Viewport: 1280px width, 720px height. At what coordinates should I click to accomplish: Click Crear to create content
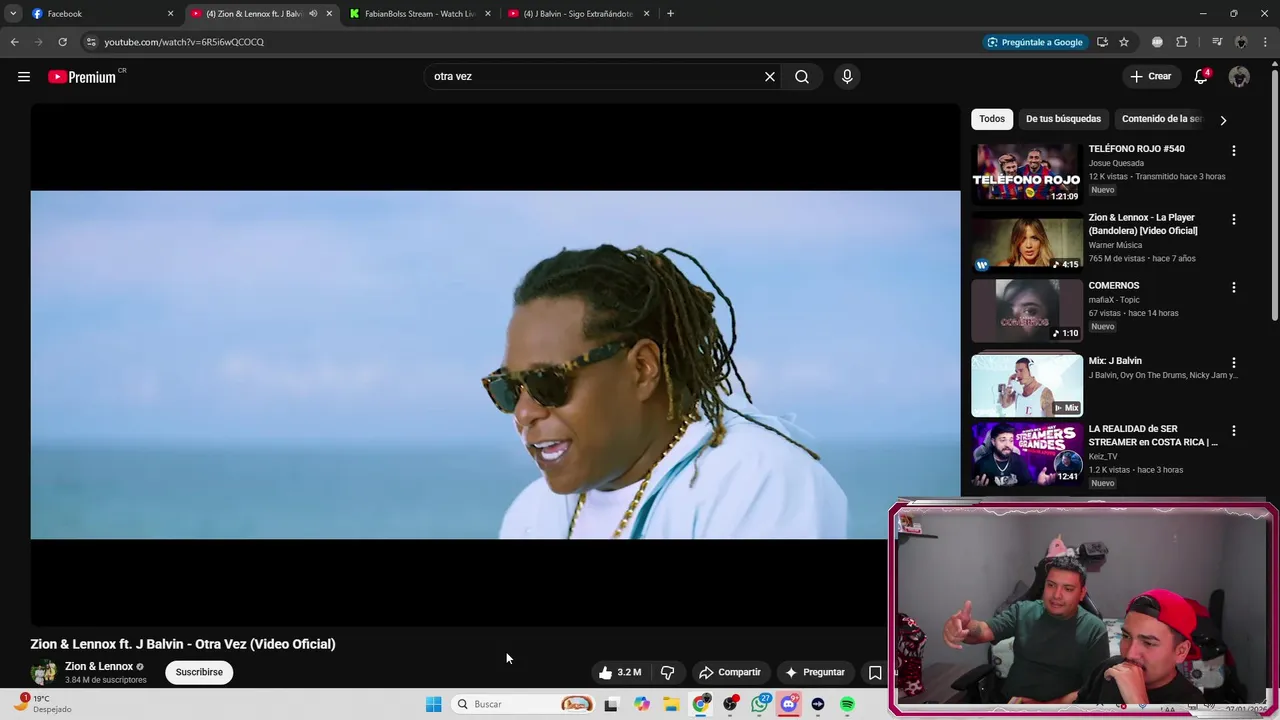click(1150, 76)
